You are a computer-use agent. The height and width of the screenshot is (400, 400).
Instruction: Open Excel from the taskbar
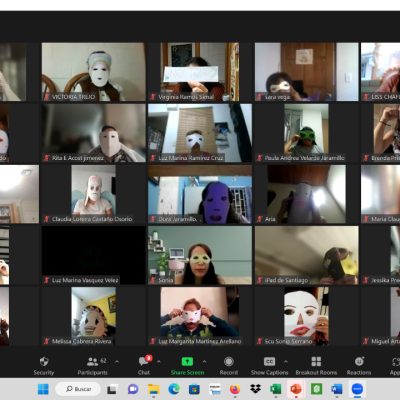point(276,389)
